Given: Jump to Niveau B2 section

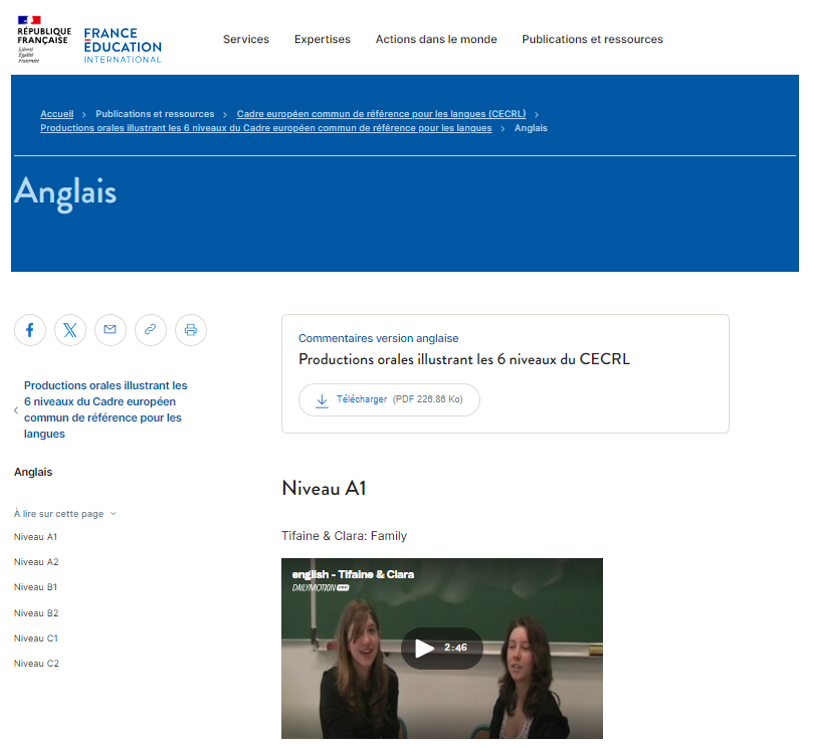Looking at the screenshot, I should 36,613.
